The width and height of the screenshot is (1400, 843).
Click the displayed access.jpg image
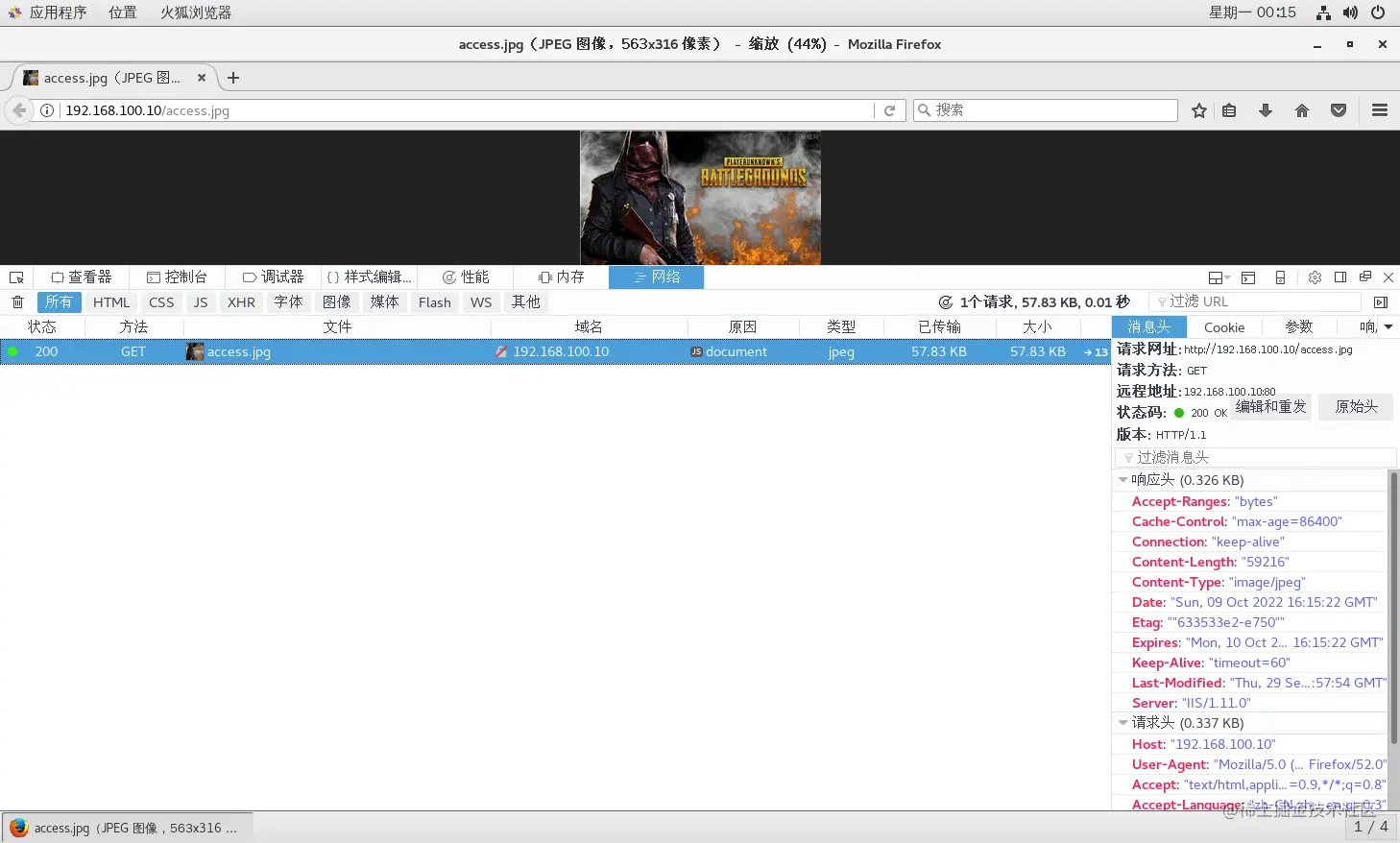click(700, 198)
